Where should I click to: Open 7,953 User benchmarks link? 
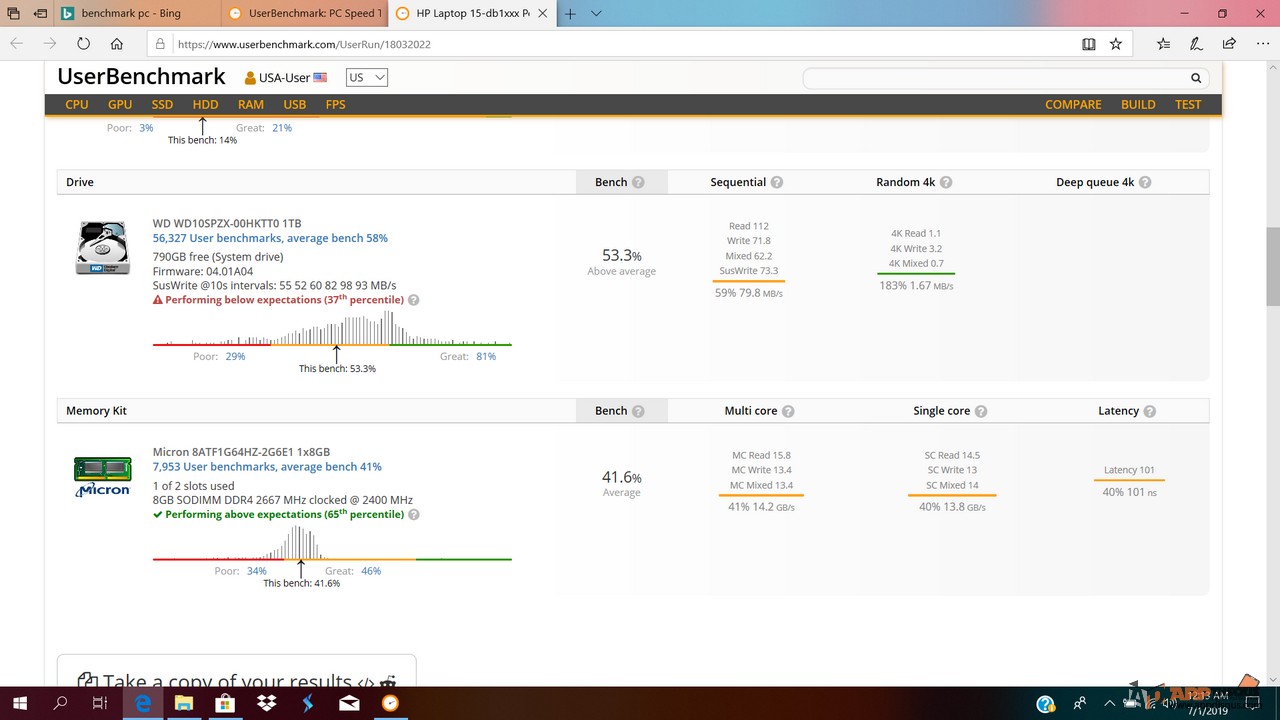point(267,467)
